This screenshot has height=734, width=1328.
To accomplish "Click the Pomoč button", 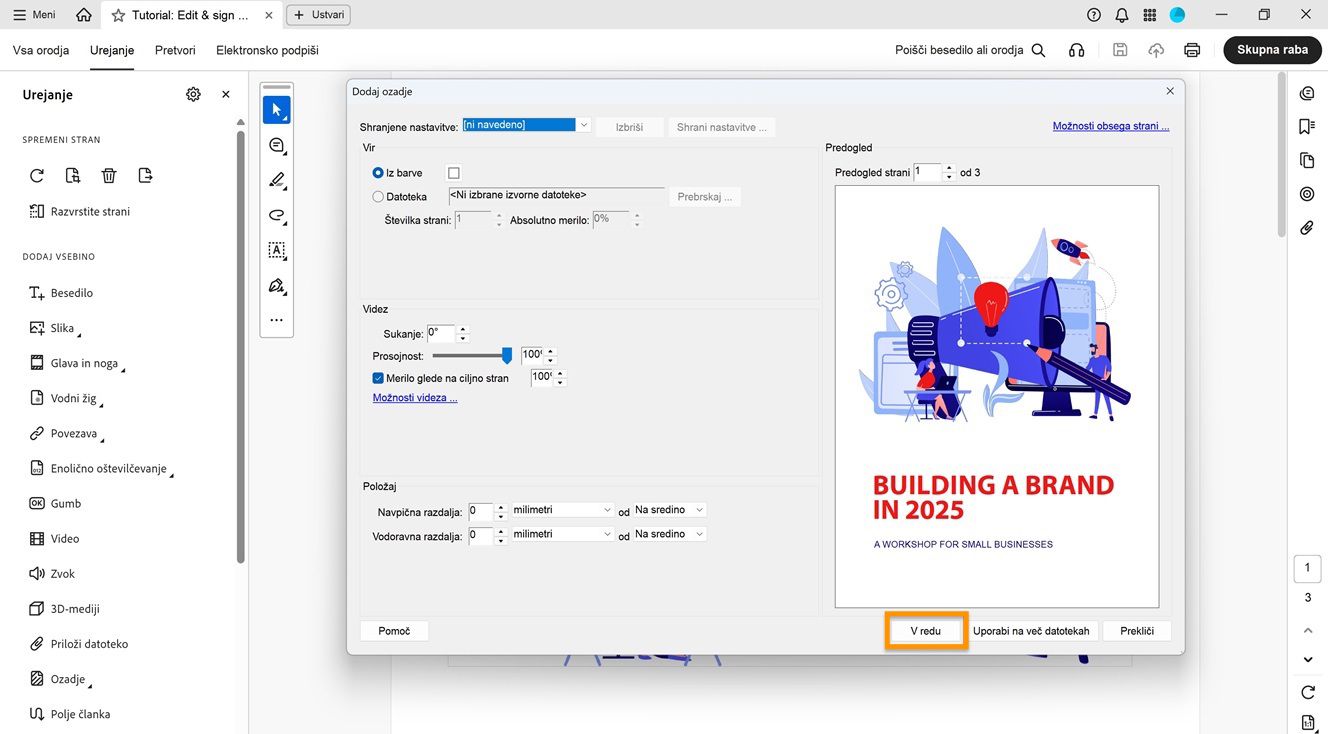I will 394,631.
